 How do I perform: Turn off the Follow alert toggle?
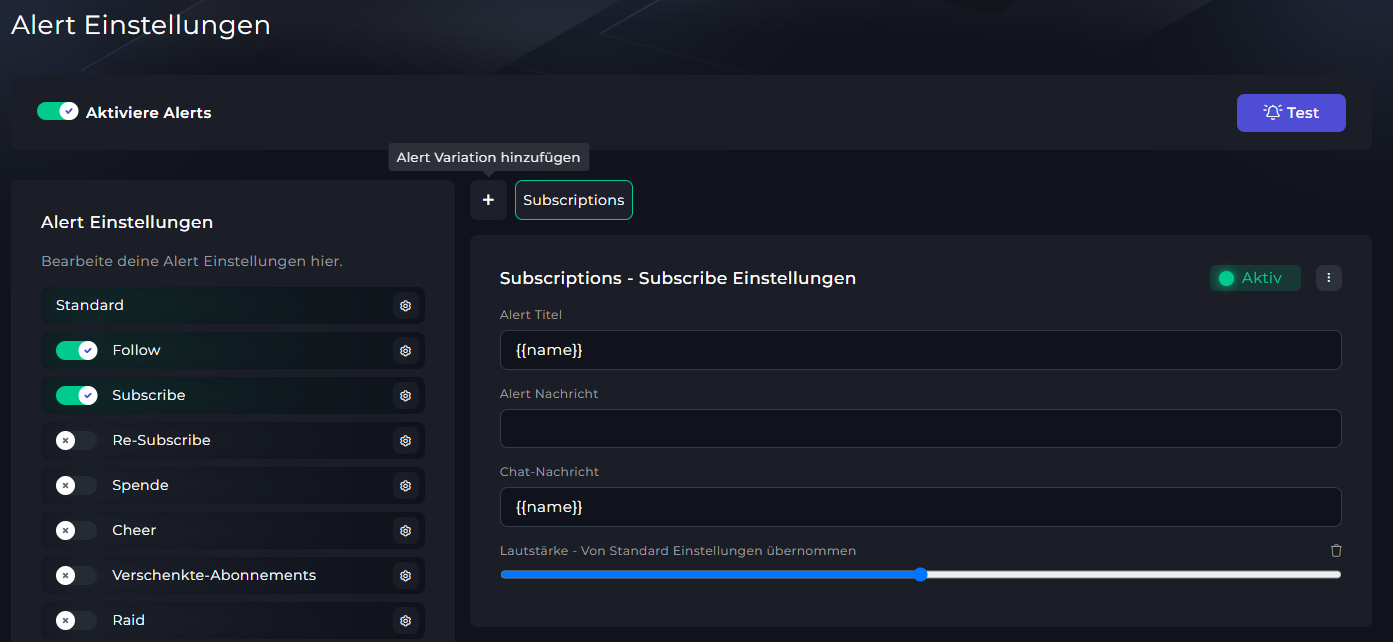(x=76, y=350)
